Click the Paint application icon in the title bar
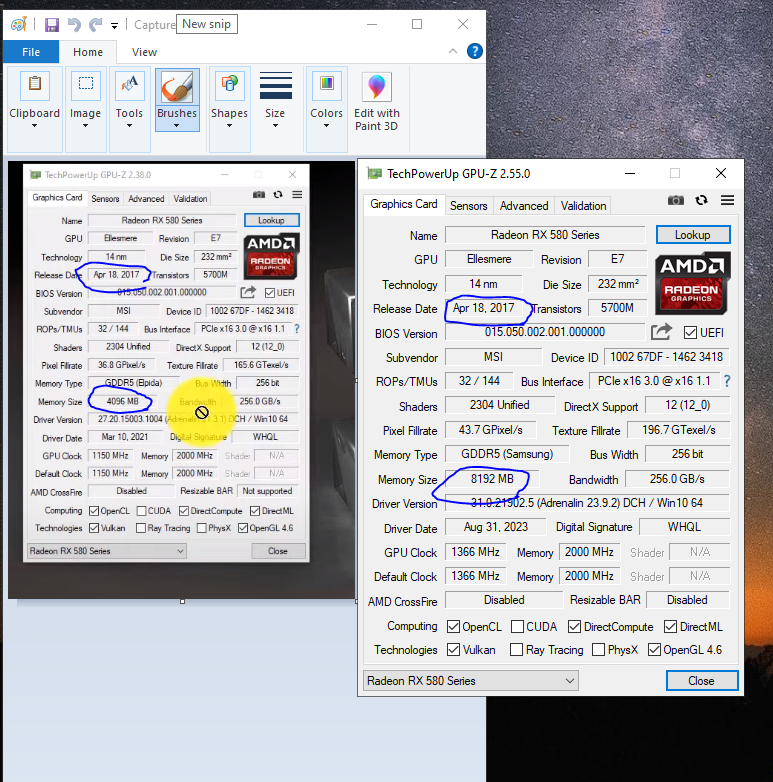The height and width of the screenshot is (782, 773). (19, 24)
